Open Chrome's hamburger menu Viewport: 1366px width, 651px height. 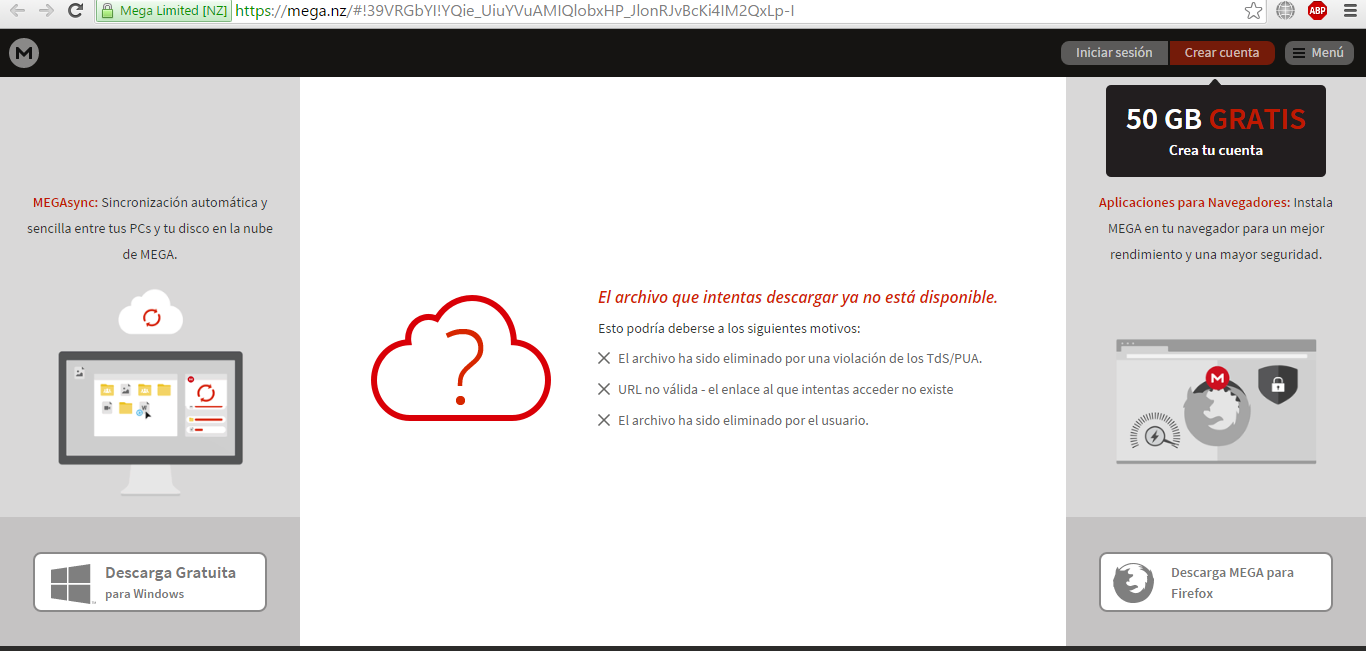1348,11
